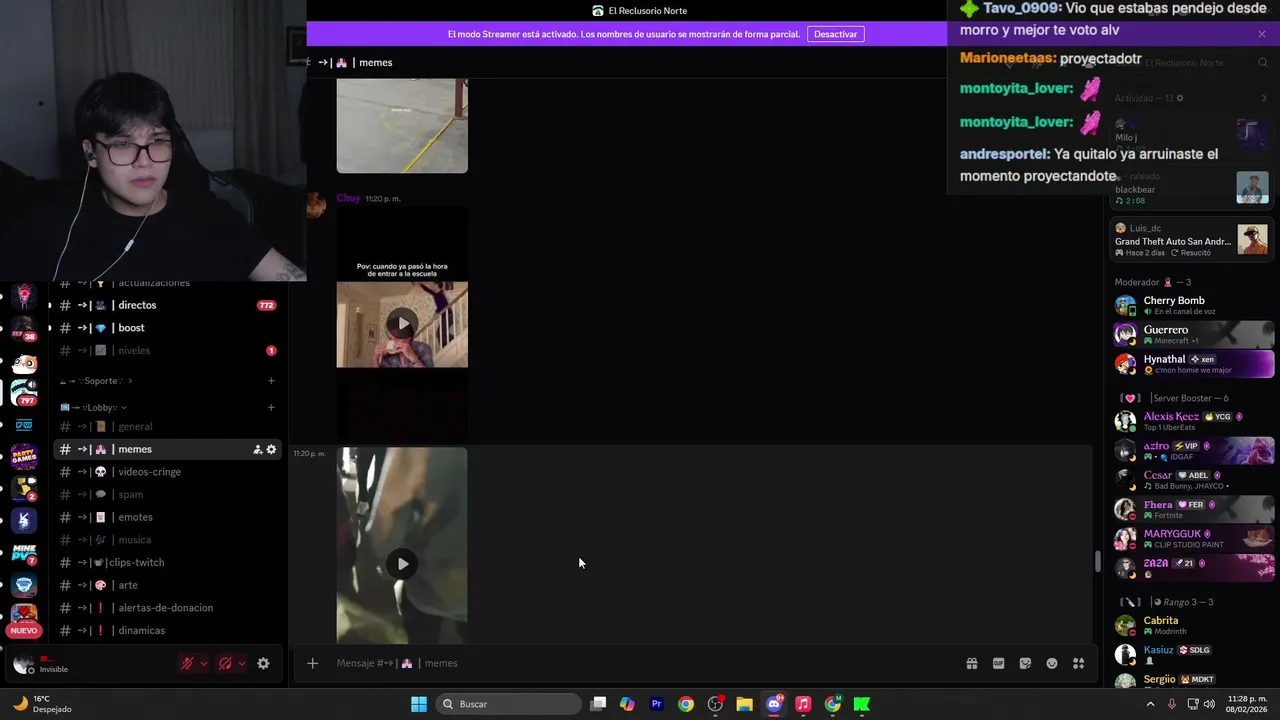1280x720 pixels.
Task: Open the apps launcher icon in message bar
Action: pos(1079,663)
